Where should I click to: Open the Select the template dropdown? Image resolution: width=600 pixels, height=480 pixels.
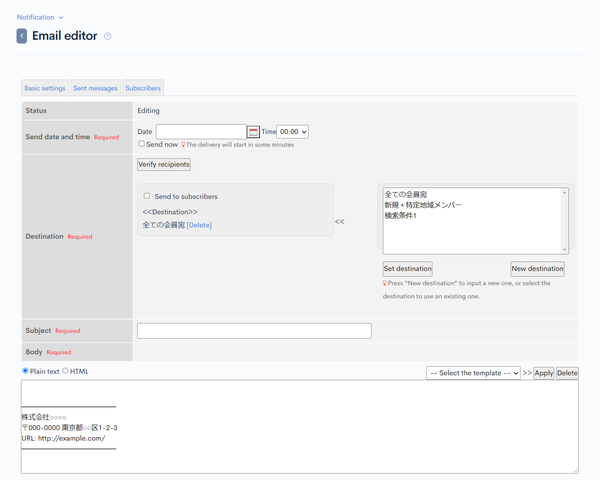pyautogui.click(x=473, y=373)
